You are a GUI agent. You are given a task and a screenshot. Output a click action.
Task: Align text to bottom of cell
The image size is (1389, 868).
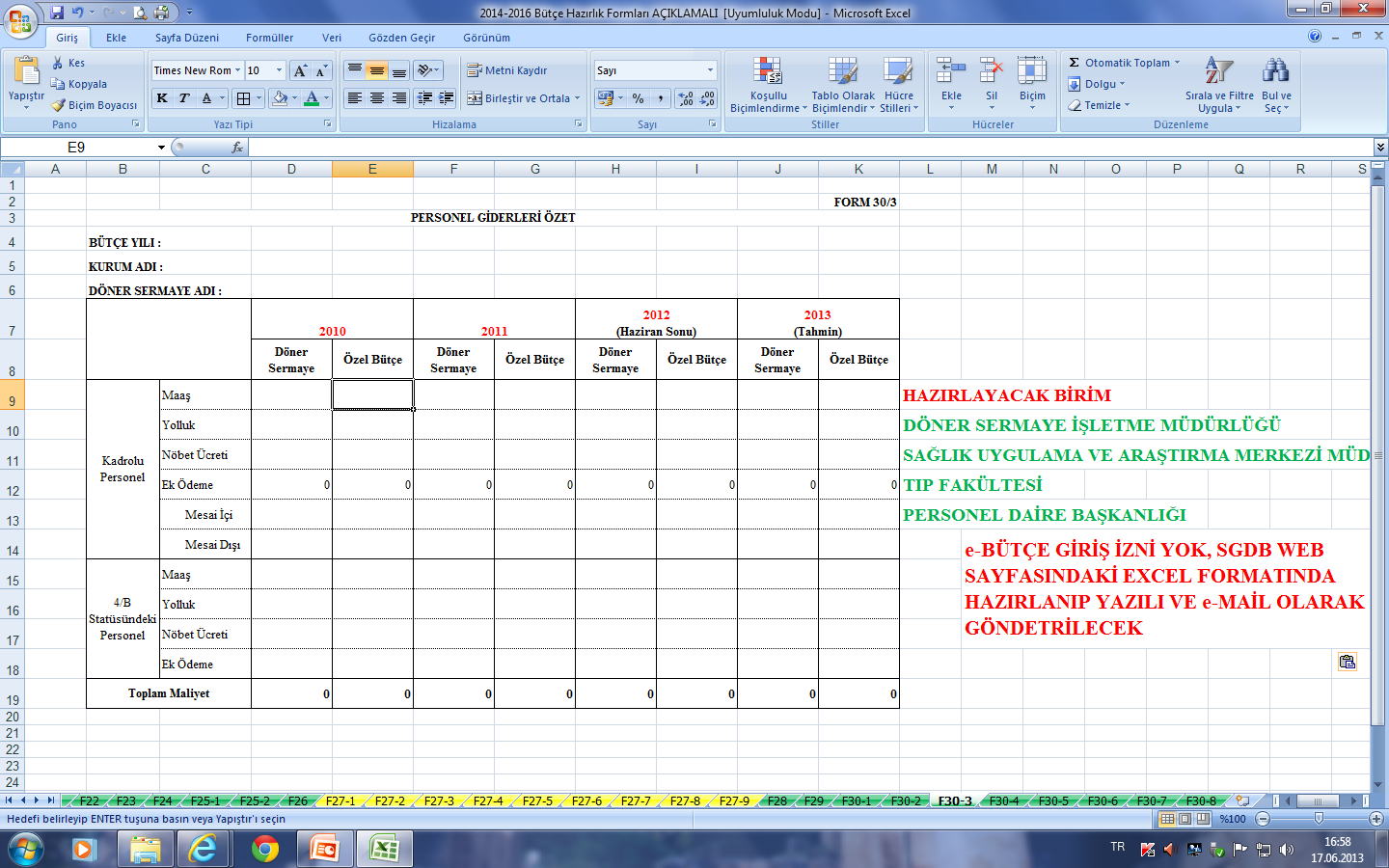(x=398, y=70)
